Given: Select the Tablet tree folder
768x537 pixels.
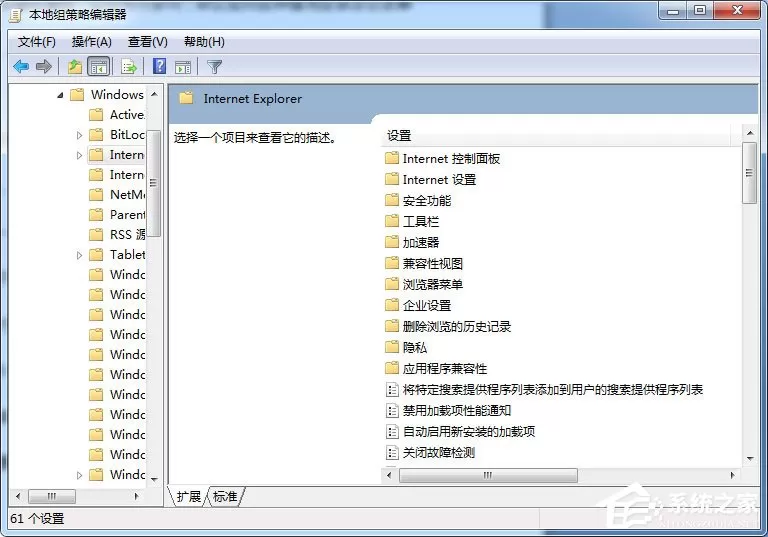Looking at the screenshot, I should click(x=118, y=255).
